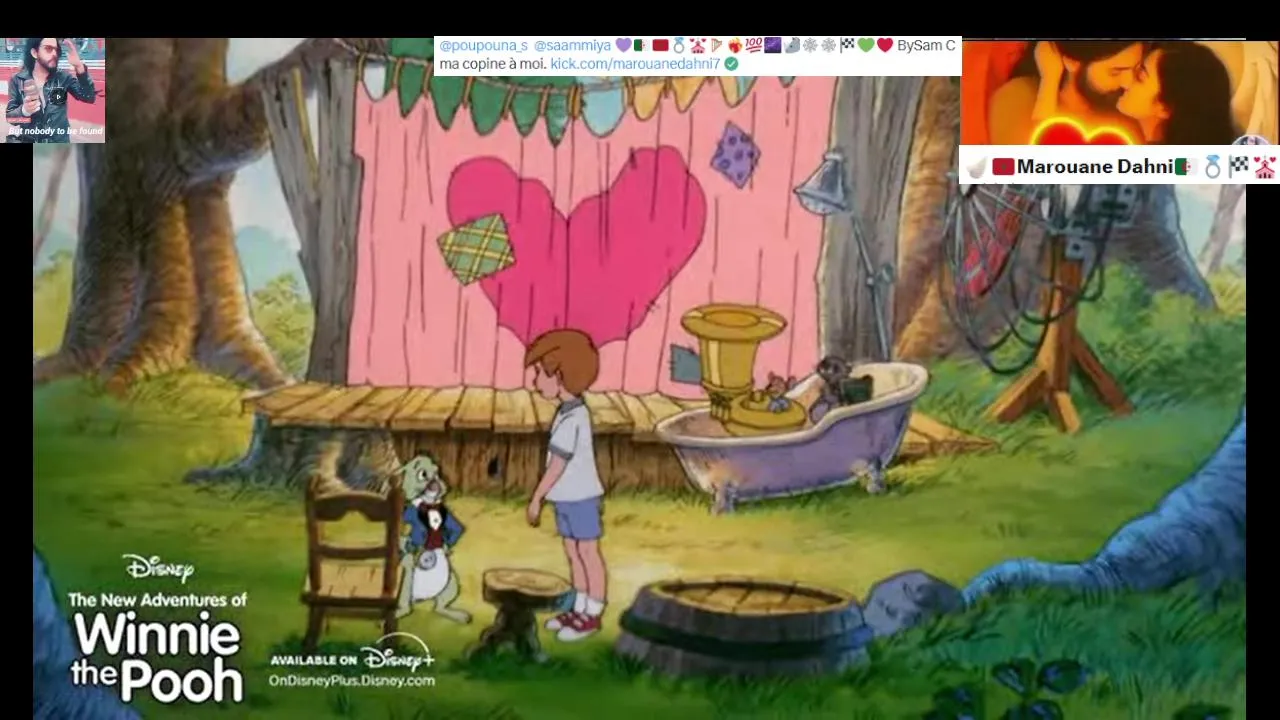Screen dimensions: 1280x720
Task: Open the small video thumbnail captioned 'nobody to be found'
Action: click(54, 90)
